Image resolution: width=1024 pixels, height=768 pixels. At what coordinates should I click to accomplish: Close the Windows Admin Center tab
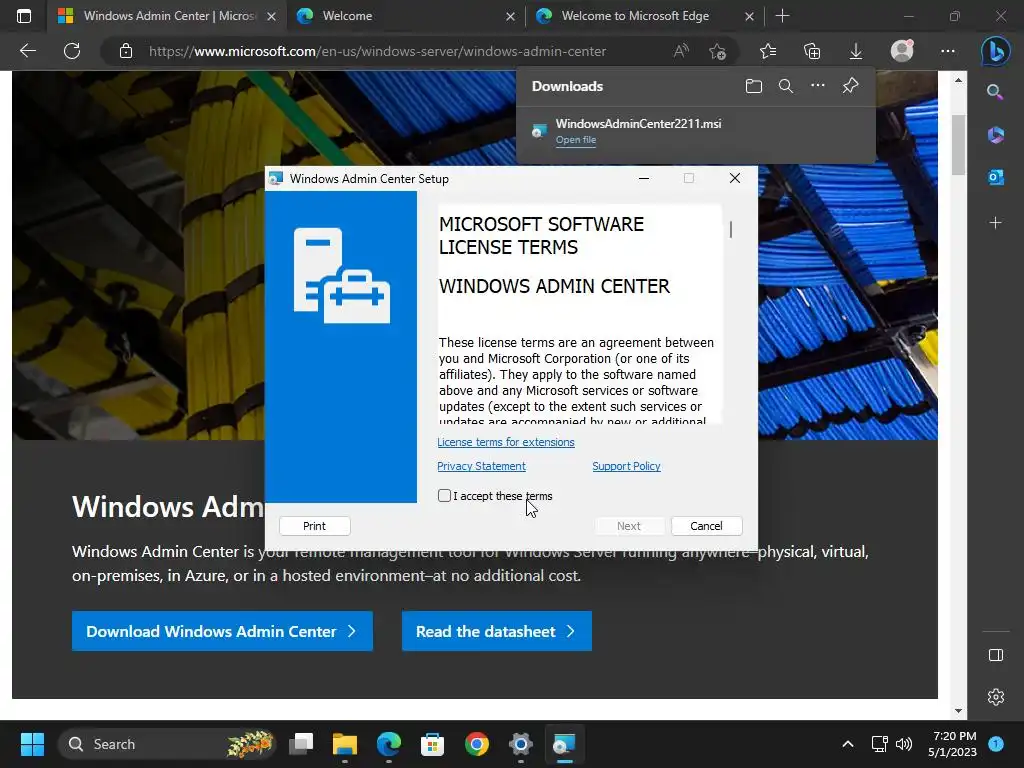(x=272, y=16)
